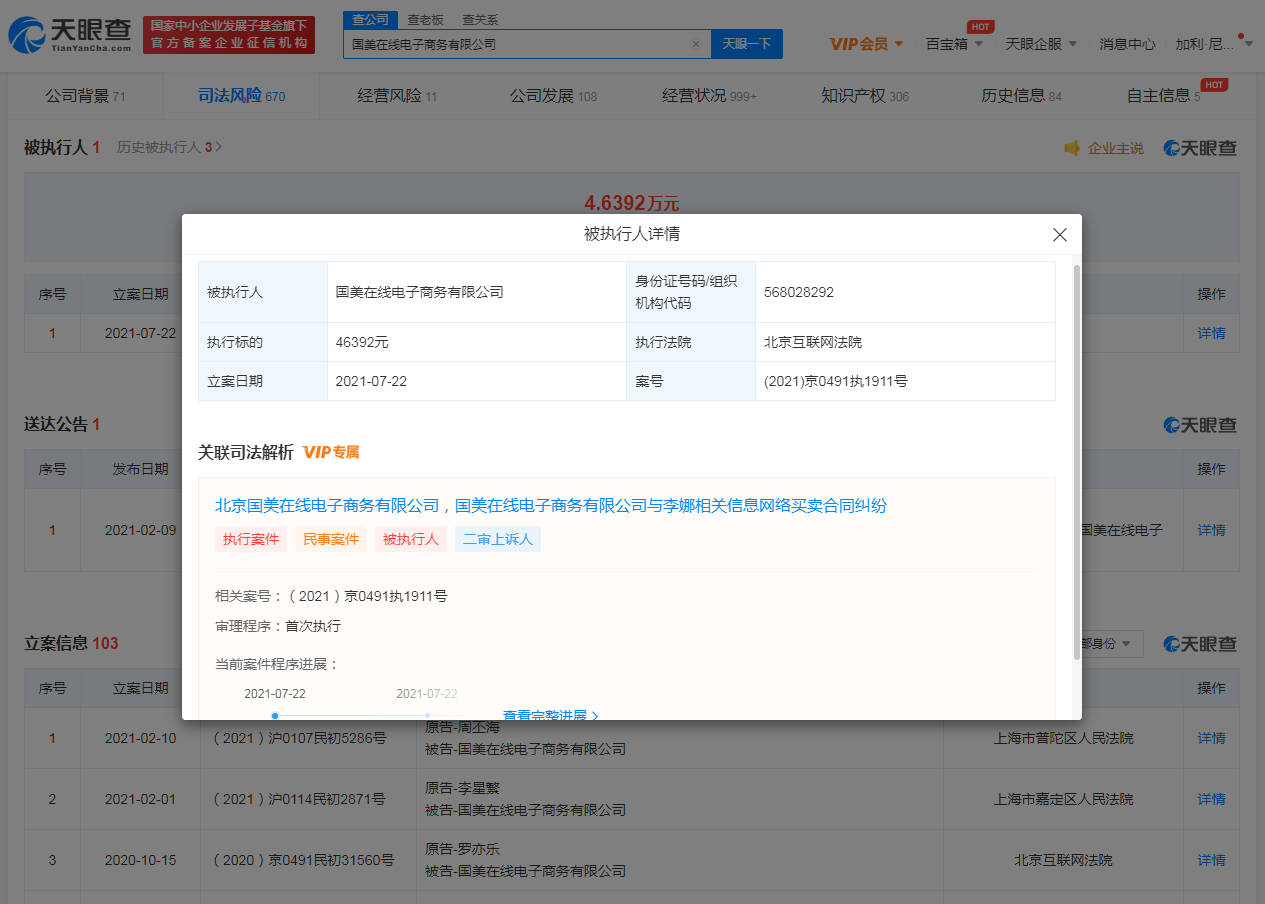
Task: Clear the search box text
Action: click(696, 44)
